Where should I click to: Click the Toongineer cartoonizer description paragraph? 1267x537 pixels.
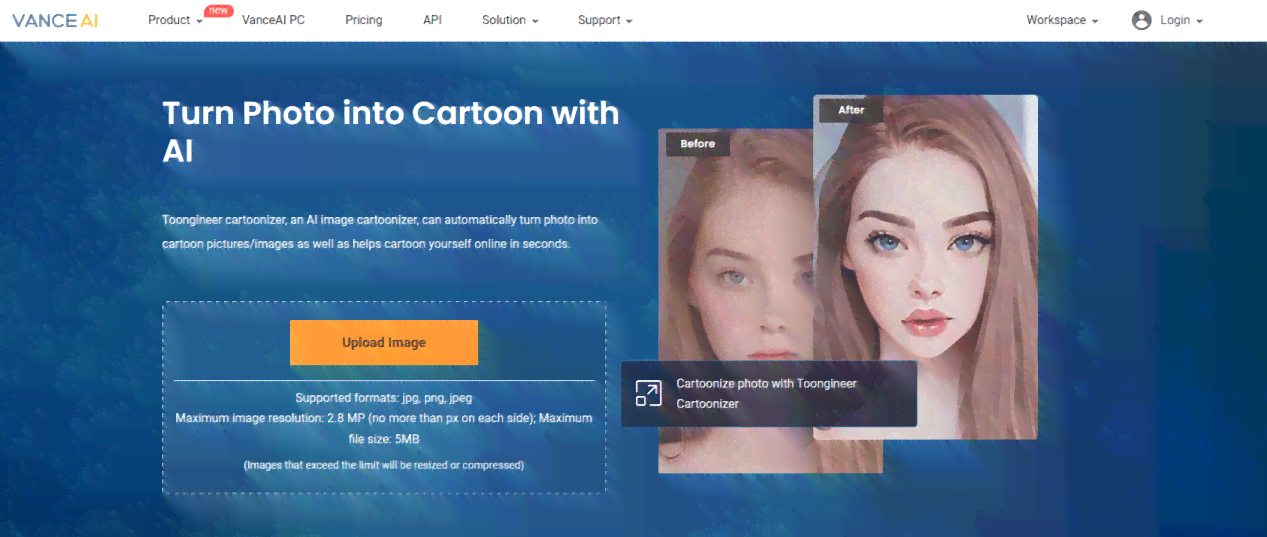[380, 231]
